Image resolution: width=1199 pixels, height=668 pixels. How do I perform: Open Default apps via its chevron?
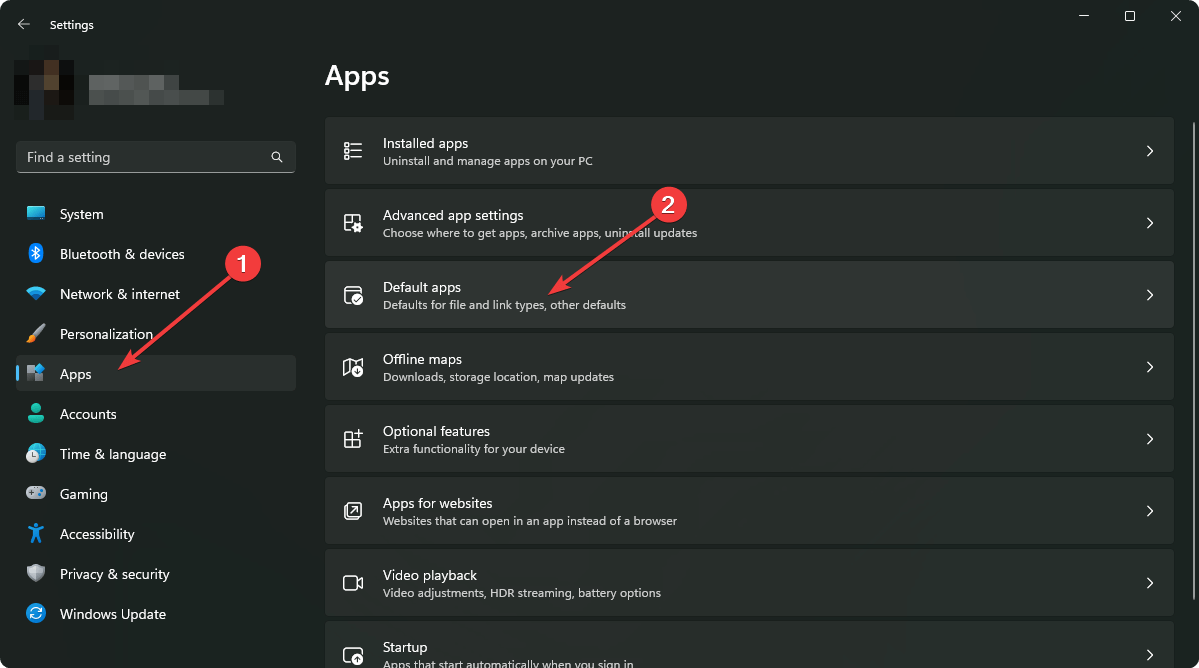coord(1149,295)
